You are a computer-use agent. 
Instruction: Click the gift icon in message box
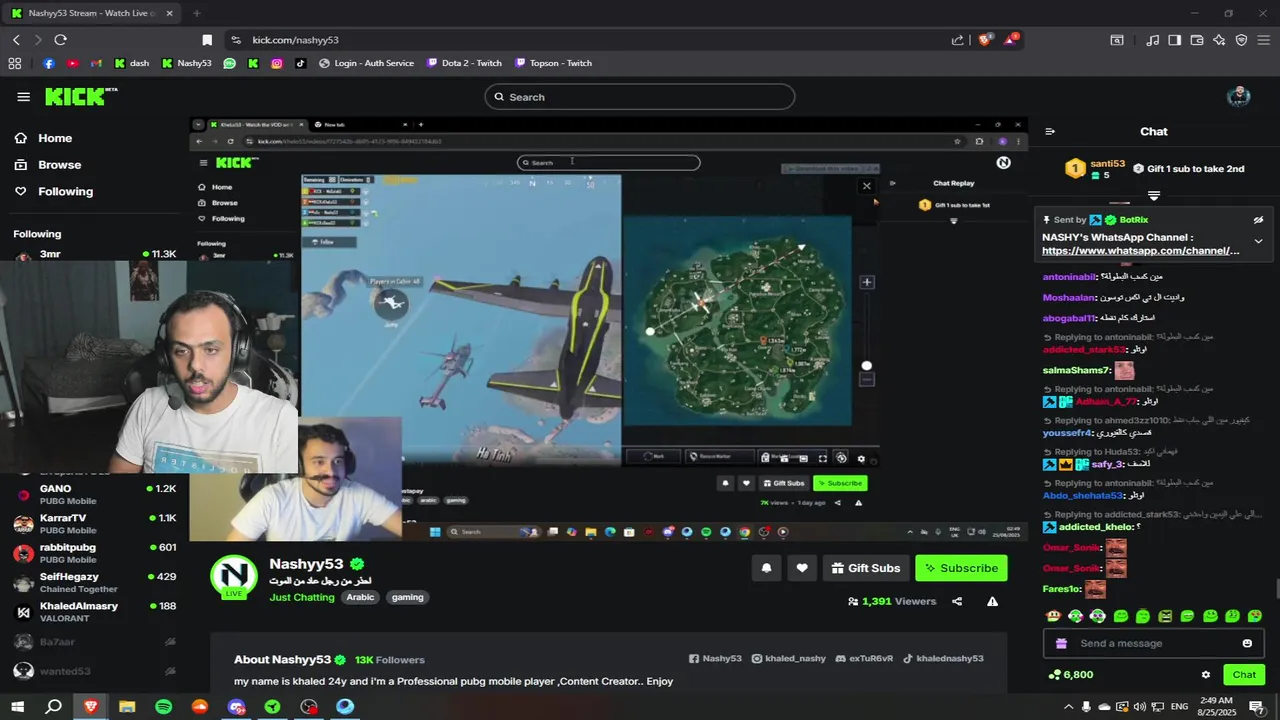[1061, 643]
